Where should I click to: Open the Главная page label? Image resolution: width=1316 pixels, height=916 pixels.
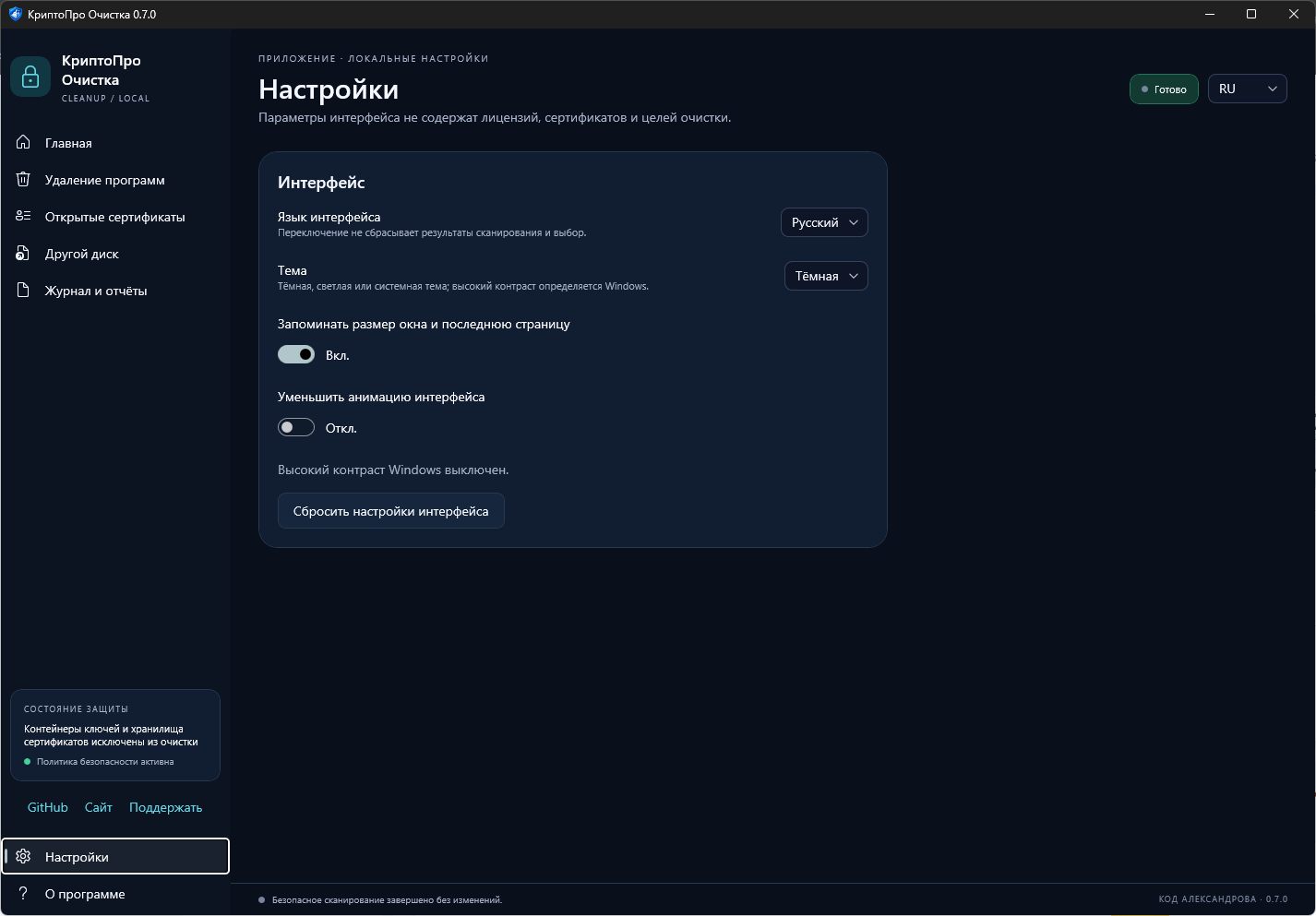point(68,143)
